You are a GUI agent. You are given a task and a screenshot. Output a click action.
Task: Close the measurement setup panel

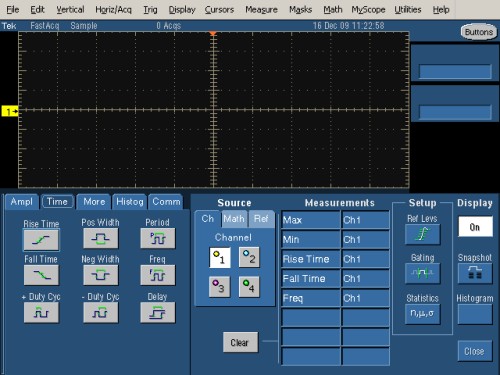(x=475, y=351)
